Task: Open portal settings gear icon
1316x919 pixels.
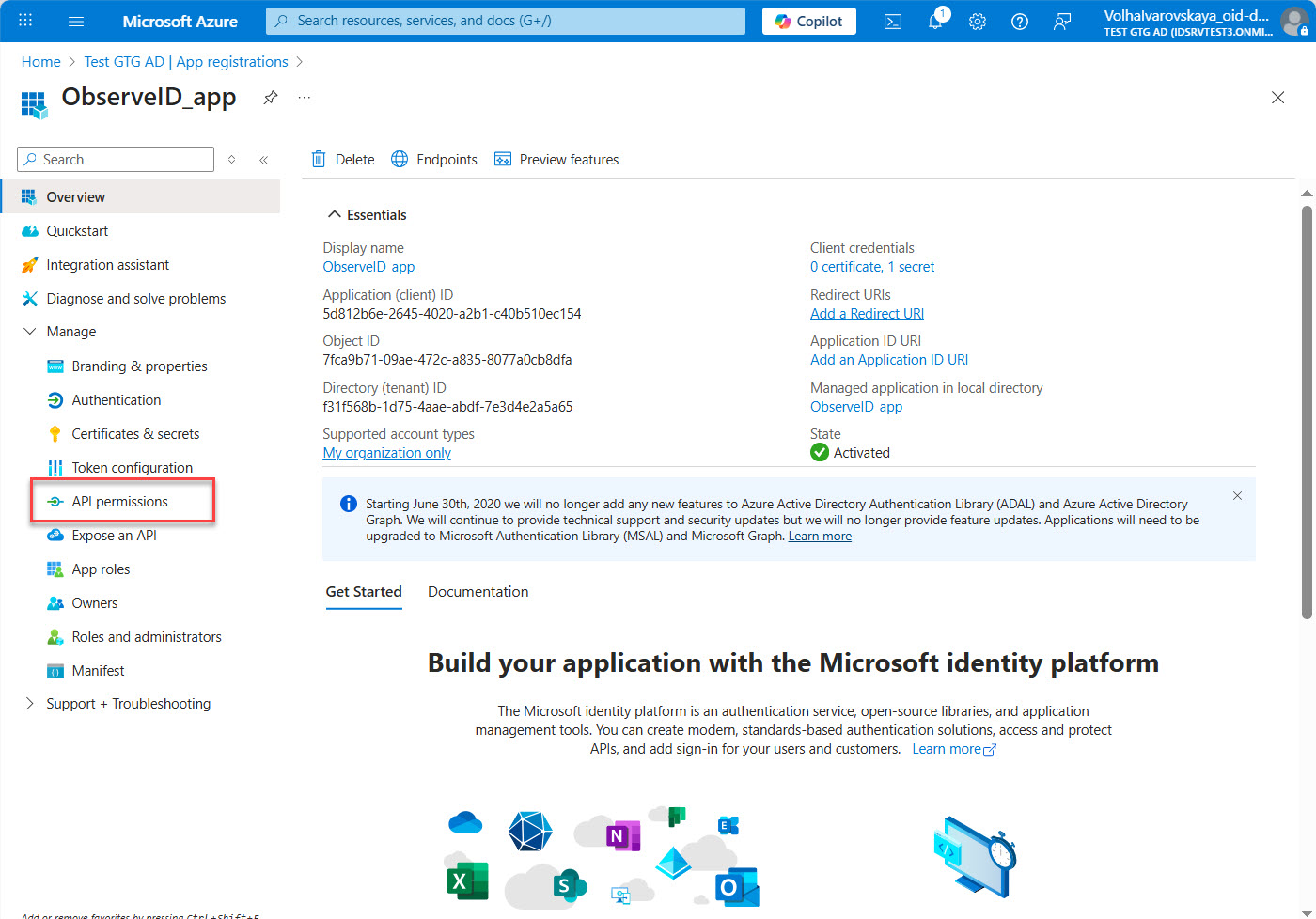Action: pyautogui.click(x=978, y=22)
